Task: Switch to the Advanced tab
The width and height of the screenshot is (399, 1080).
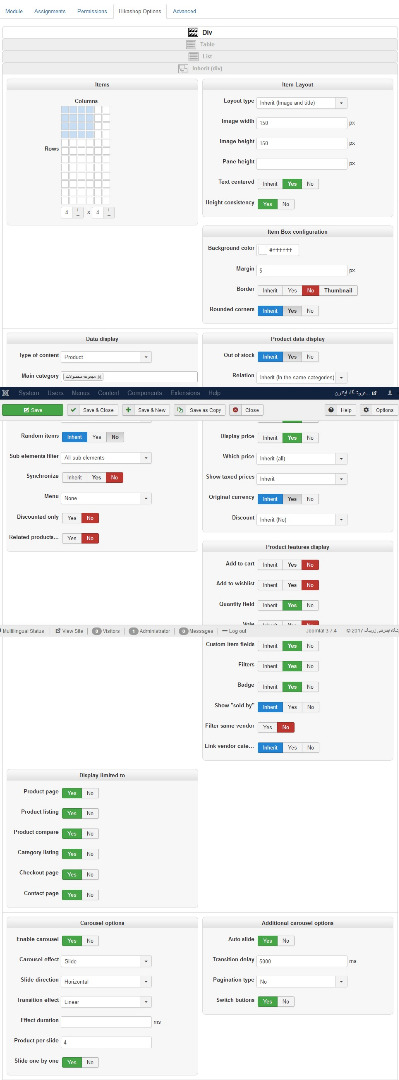Action: pyautogui.click(x=184, y=12)
